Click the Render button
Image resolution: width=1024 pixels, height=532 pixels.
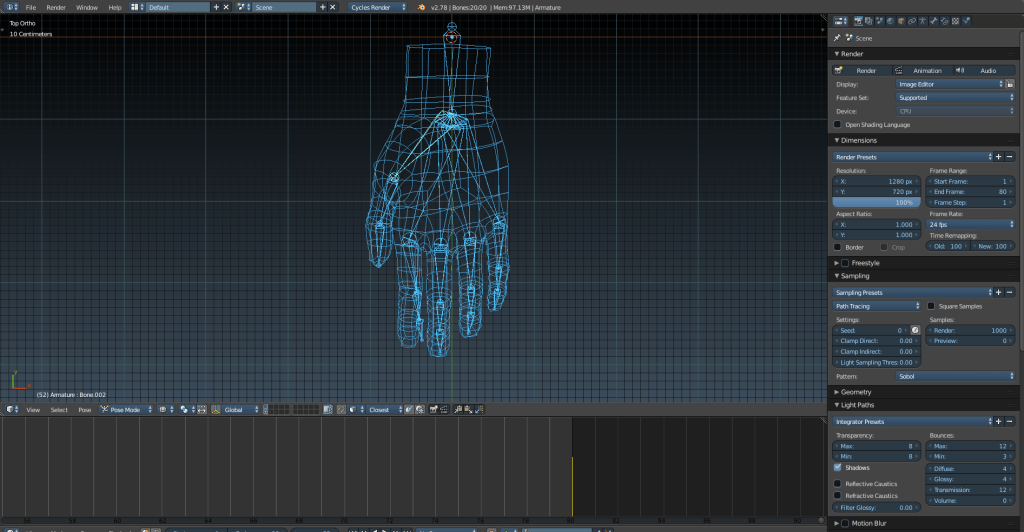(860, 71)
